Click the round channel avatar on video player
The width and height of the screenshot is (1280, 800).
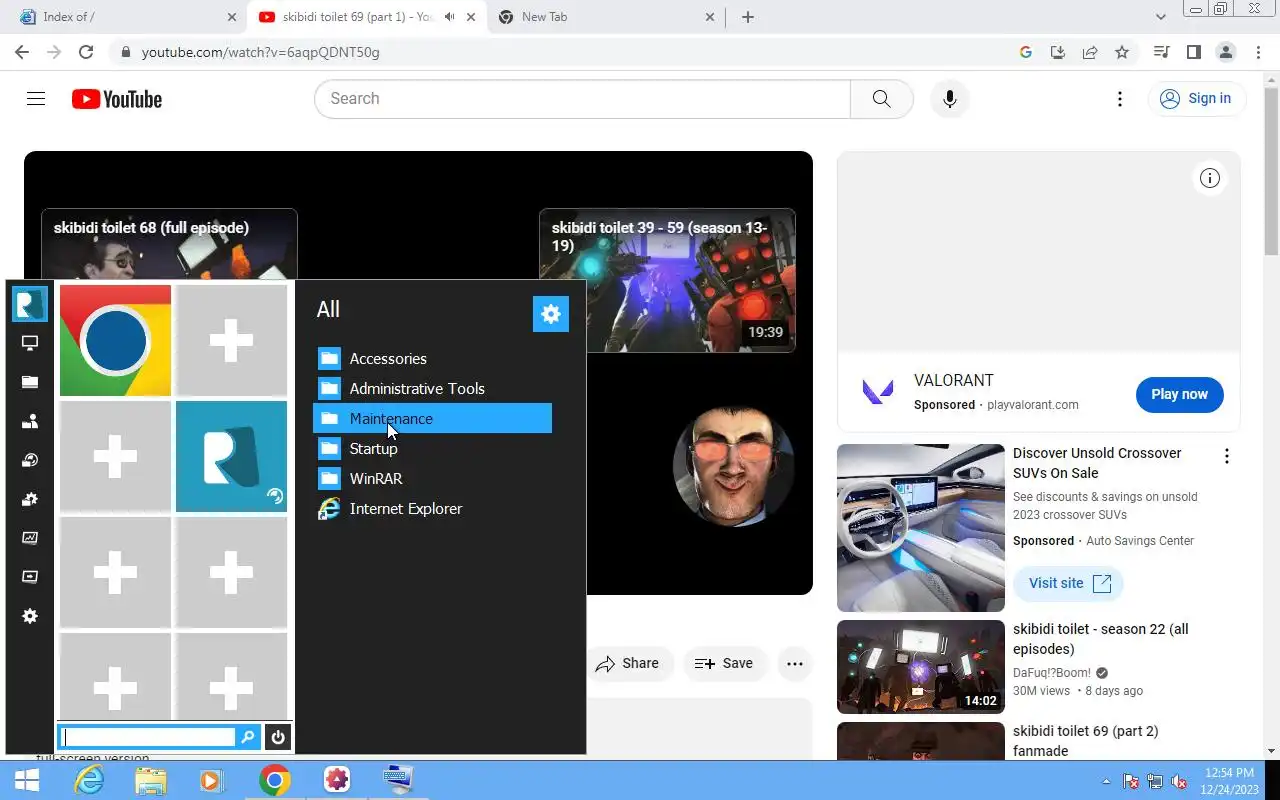(734, 466)
